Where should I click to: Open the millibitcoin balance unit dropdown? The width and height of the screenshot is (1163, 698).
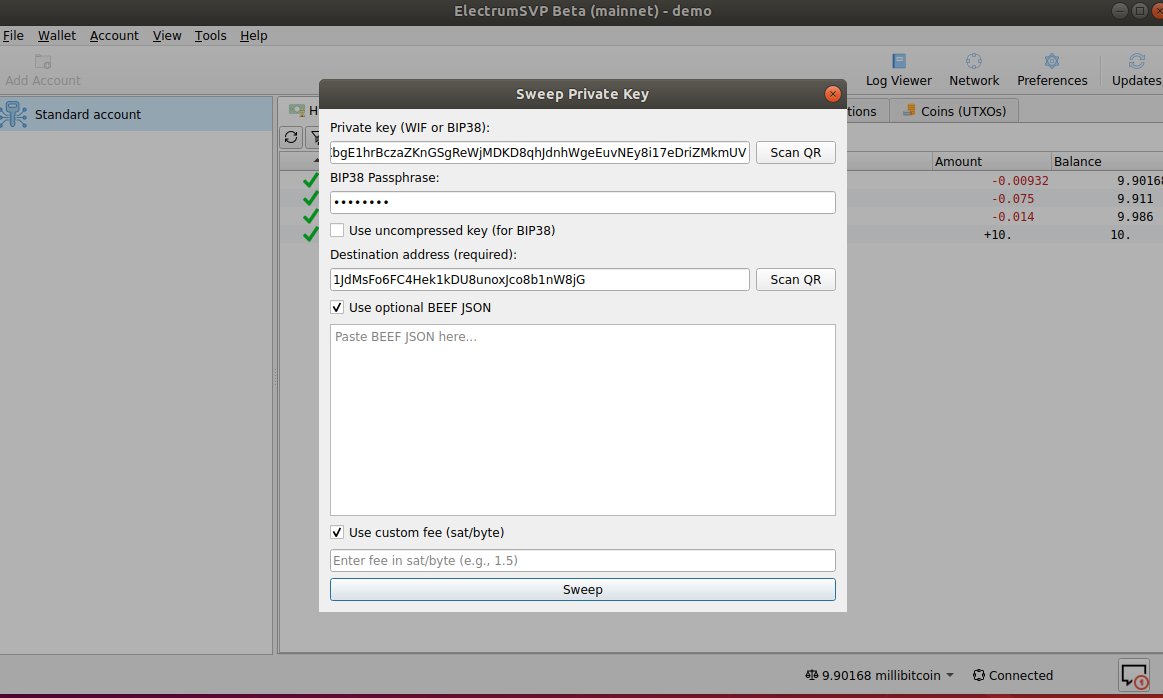pos(880,675)
